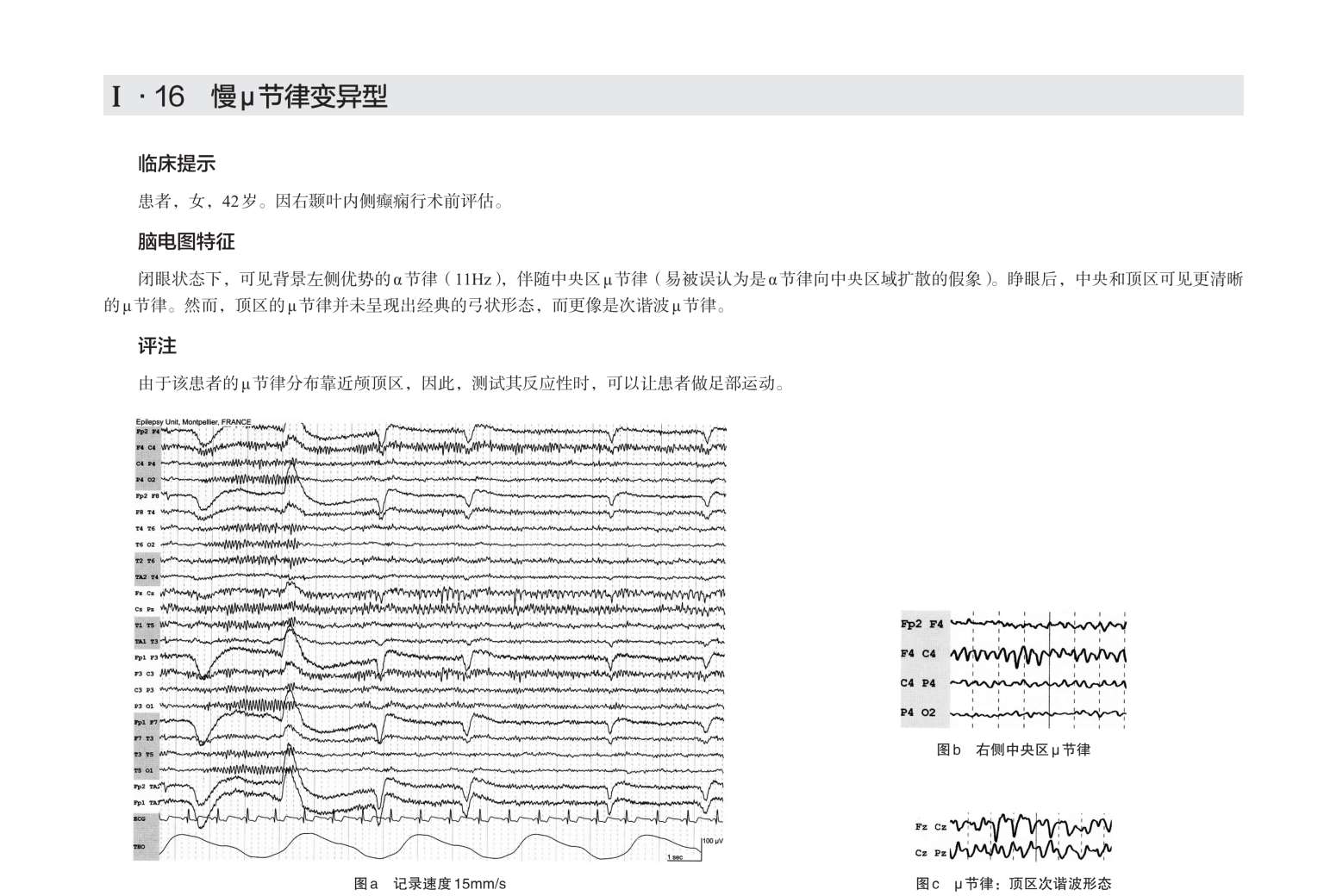The height and width of the screenshot is (896, 1324).
Task: Click the "C4 P4" channel label in figure a
Action: tap(146, 464)
